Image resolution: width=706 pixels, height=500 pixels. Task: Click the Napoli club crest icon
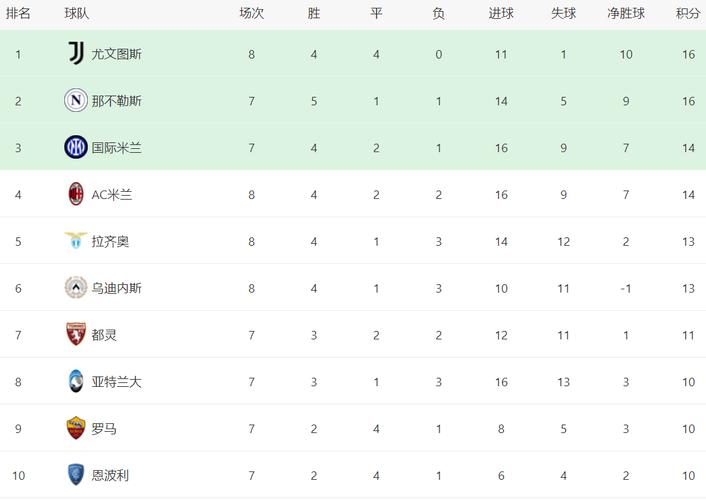click(76, 100)
